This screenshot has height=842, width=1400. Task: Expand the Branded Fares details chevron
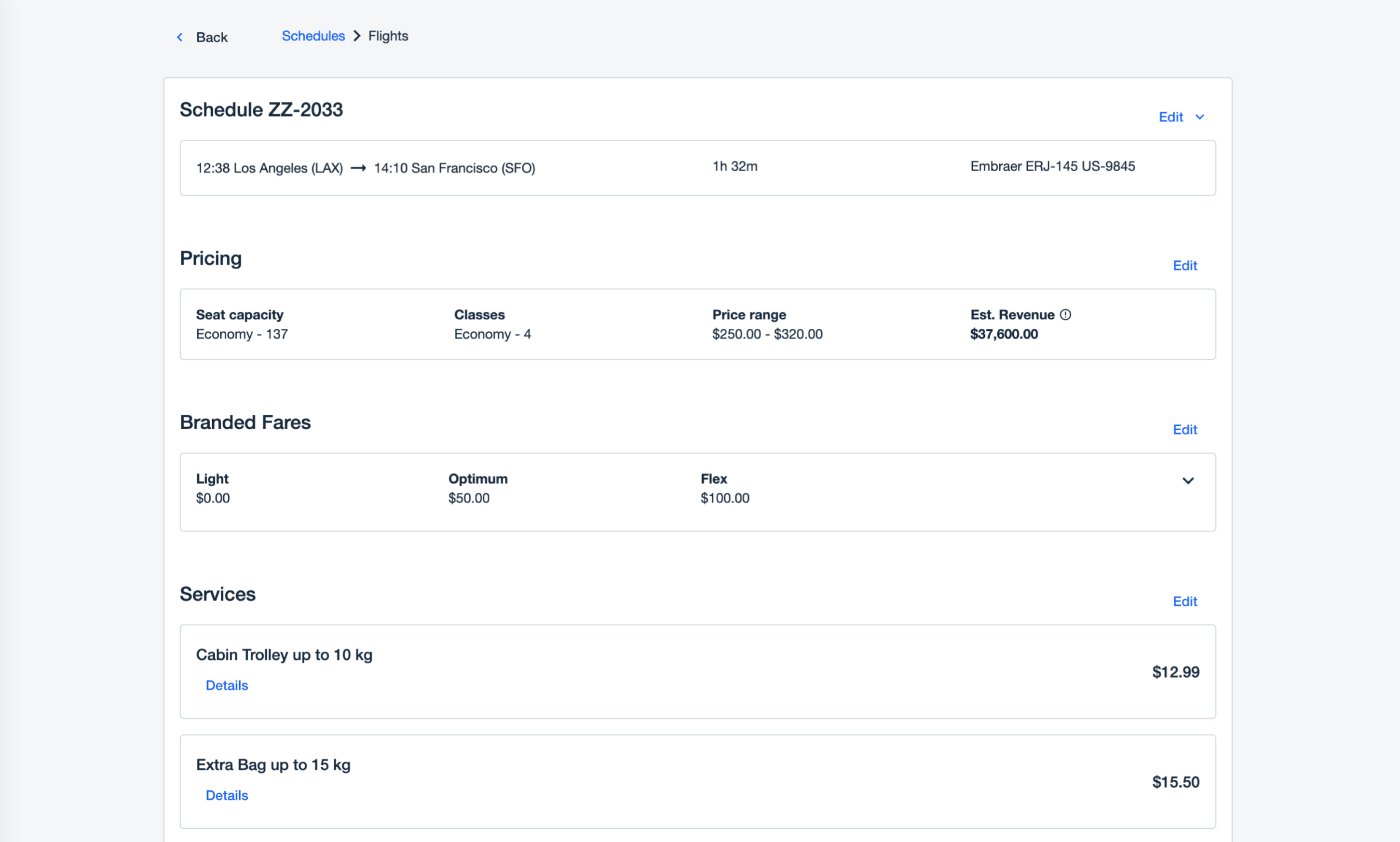(x=1188, y=481)
